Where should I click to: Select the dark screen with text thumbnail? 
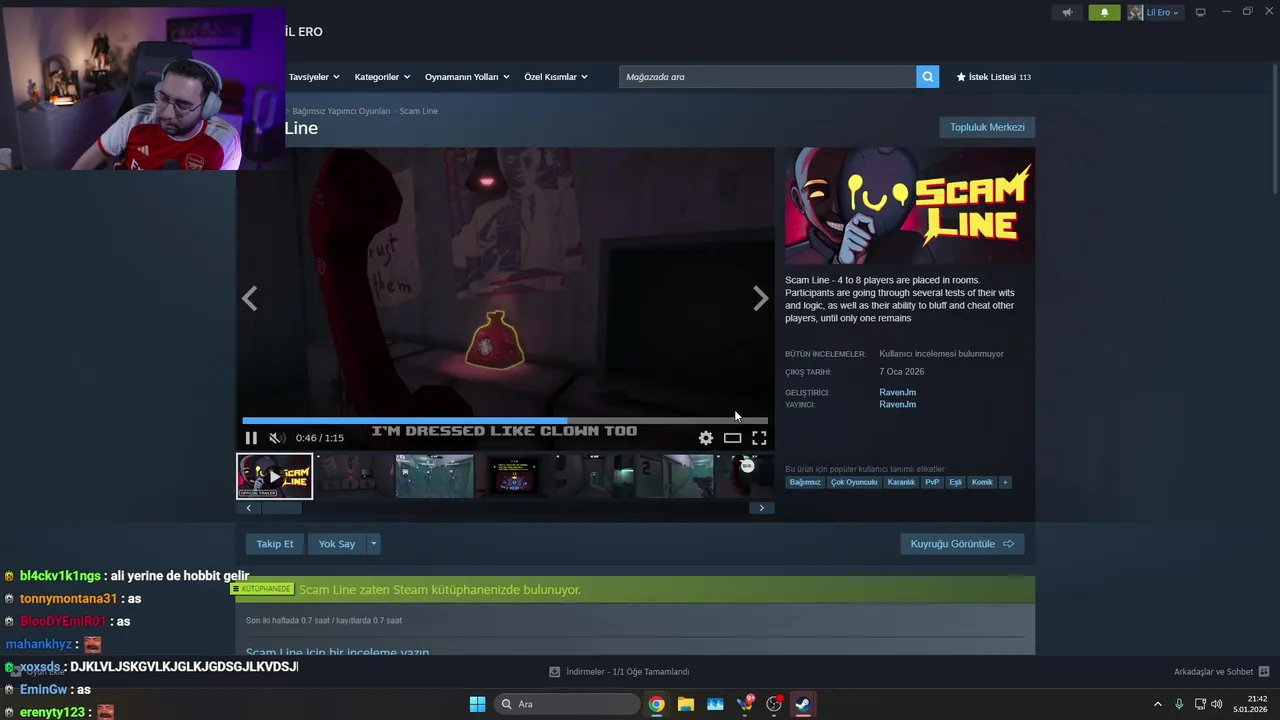pos(513,476)
